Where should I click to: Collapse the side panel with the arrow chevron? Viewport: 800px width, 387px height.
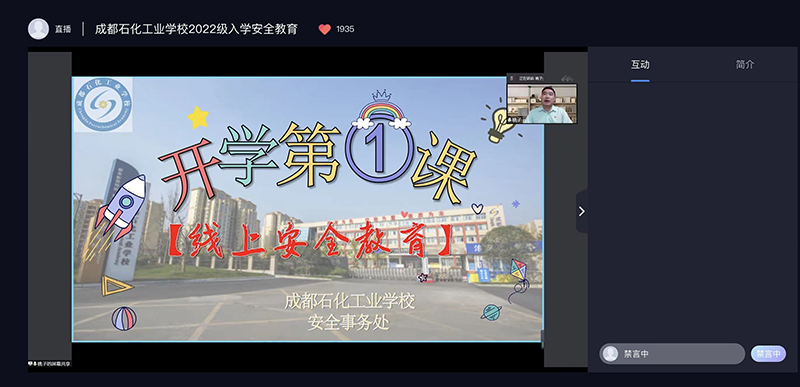582,211
